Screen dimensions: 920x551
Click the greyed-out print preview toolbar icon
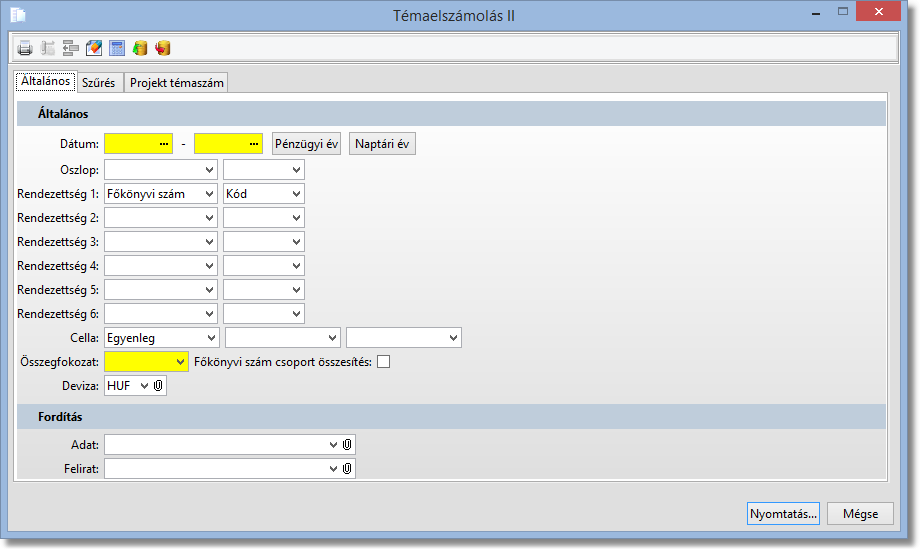pyautogui.click(x=48, y=48)
